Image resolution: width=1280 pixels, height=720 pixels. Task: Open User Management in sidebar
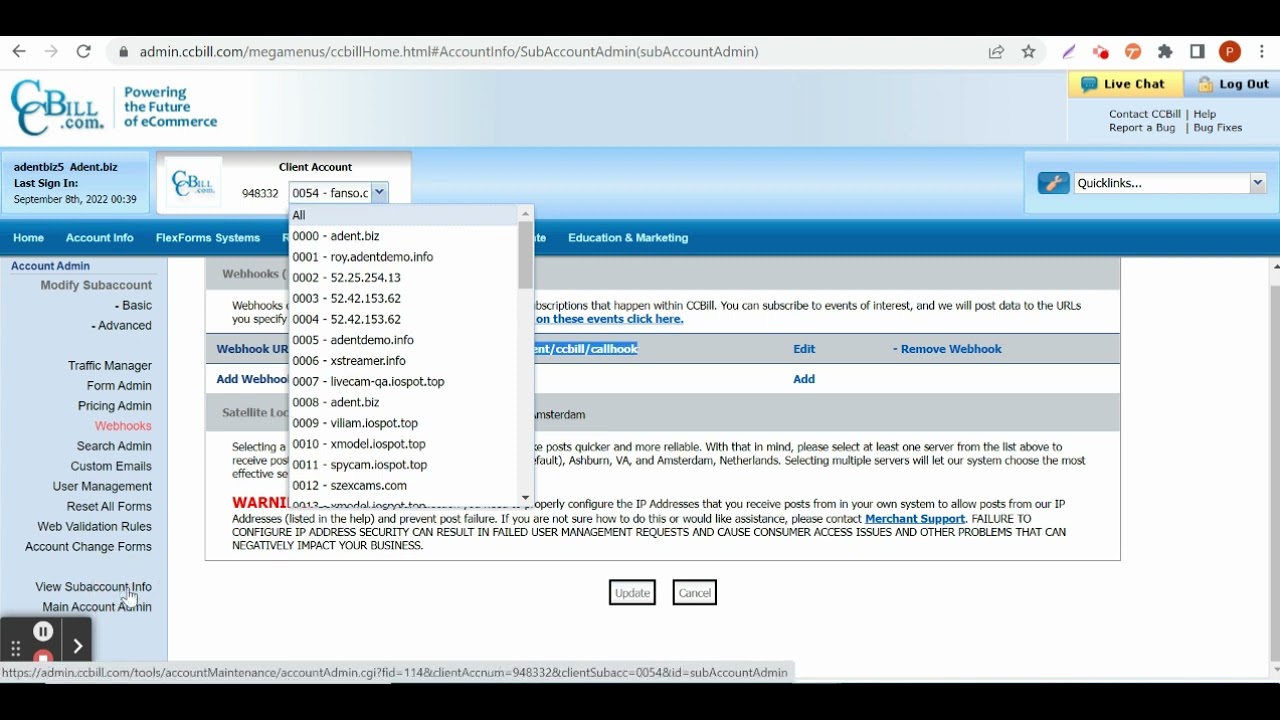pyautogui.click(x=102, y=486)
